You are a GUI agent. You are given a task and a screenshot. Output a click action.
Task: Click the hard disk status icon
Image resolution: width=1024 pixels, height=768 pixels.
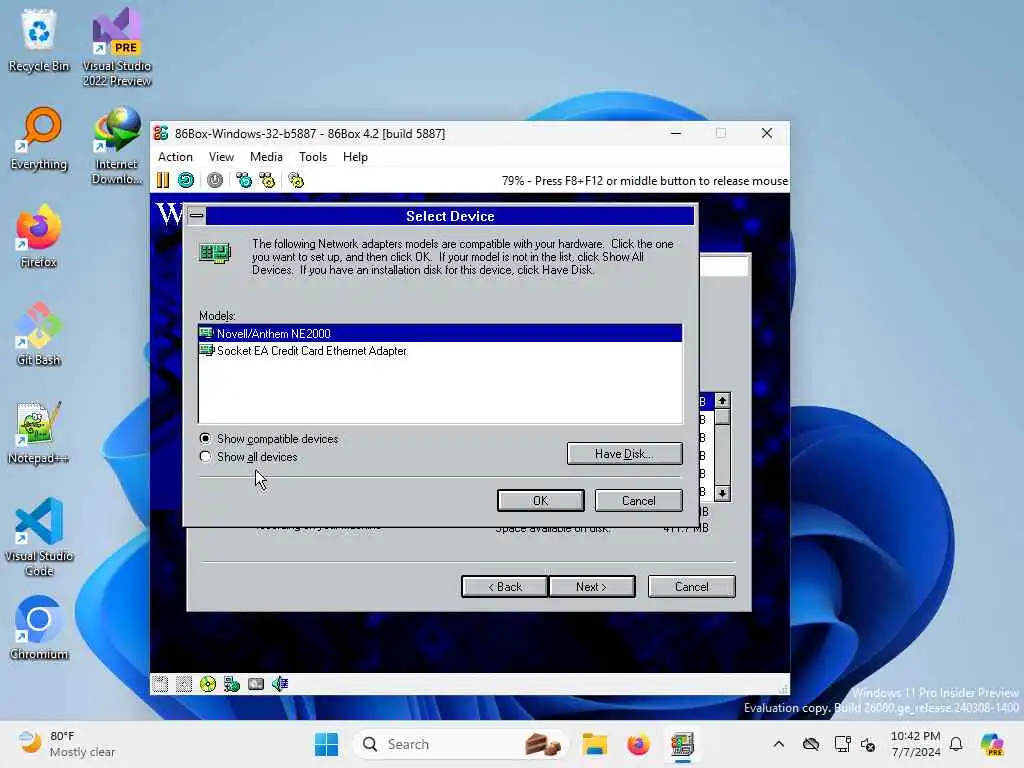(x=256, y=684)
